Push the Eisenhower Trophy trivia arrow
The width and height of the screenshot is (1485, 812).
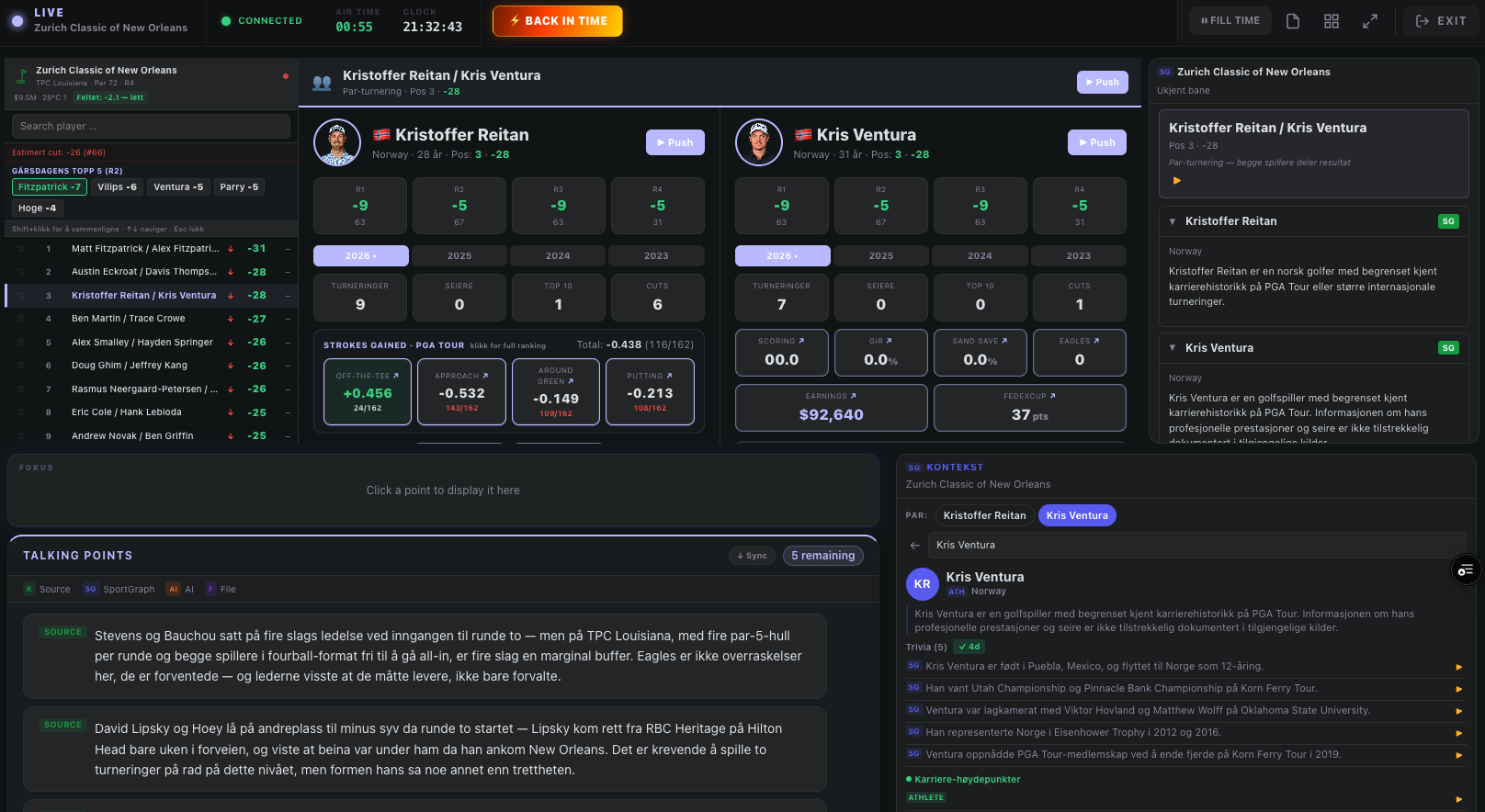[1458, 733]
